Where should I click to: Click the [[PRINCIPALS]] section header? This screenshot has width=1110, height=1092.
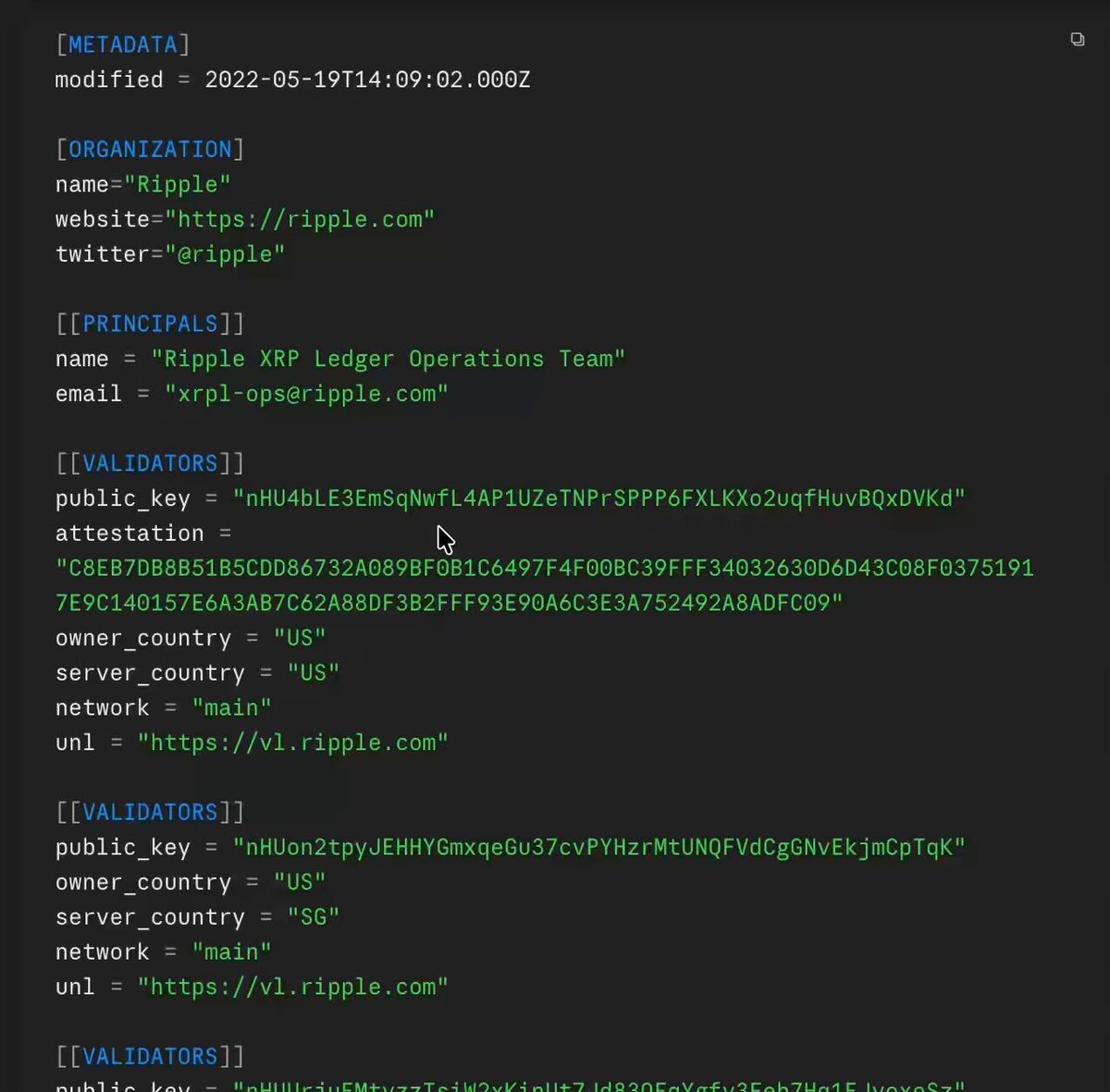150,324
